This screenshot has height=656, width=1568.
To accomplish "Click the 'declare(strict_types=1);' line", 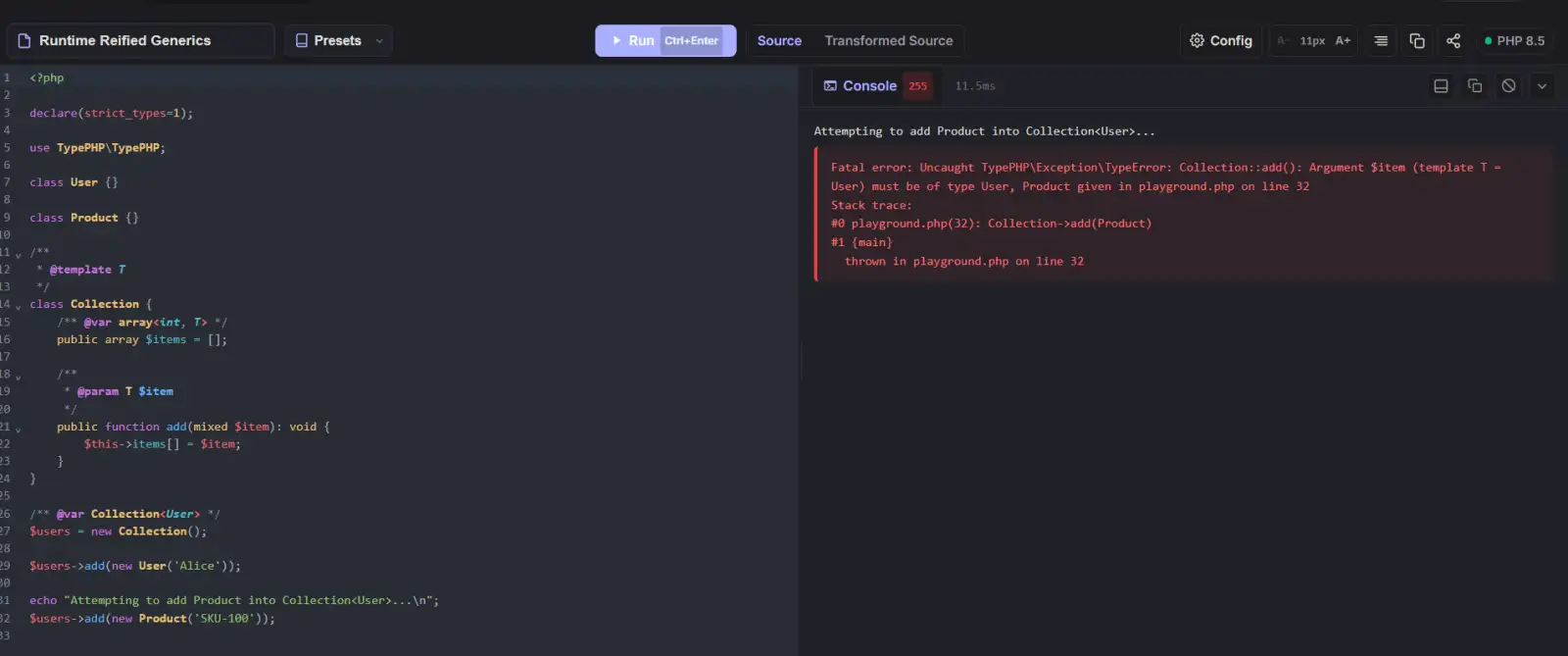I will click(111, 113).
